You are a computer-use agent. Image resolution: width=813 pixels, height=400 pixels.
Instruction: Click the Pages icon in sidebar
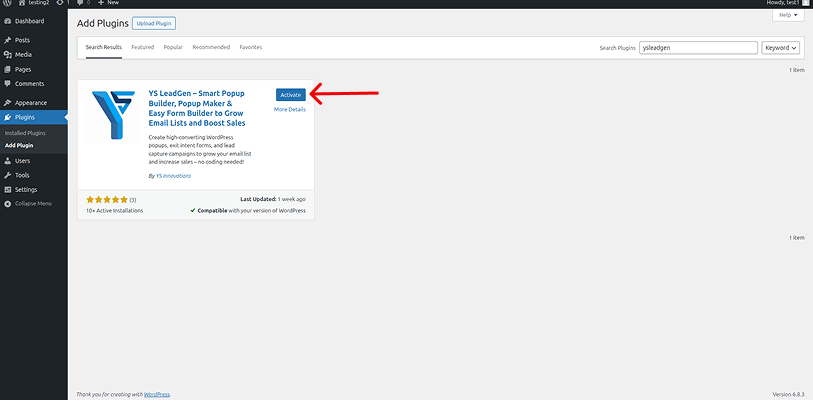click(x=7, y=69)
